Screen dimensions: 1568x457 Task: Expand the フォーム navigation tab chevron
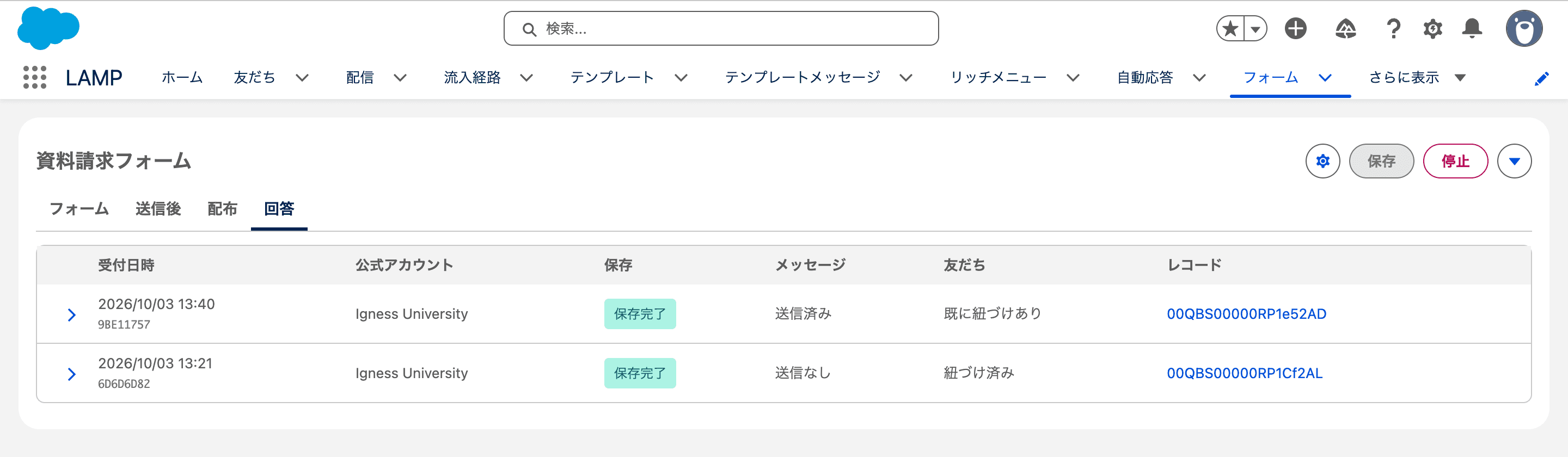click(x=1325, y=78)
